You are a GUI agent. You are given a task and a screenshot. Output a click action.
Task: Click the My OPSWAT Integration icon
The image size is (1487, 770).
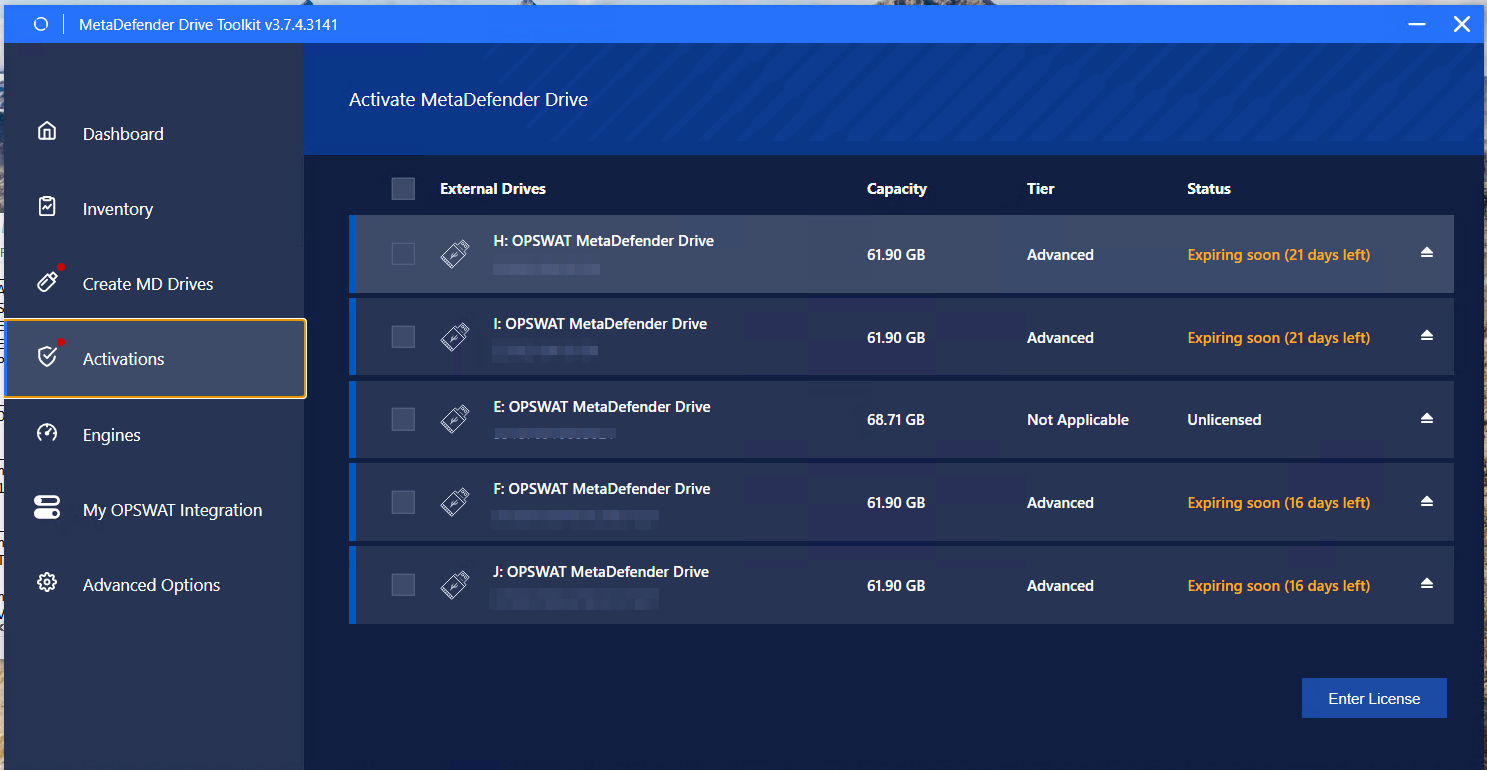(47, 508)
